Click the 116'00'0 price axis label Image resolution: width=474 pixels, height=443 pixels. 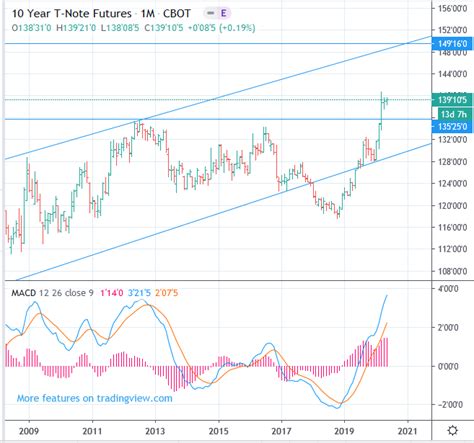pyautogui.click(x=452, y=227)
